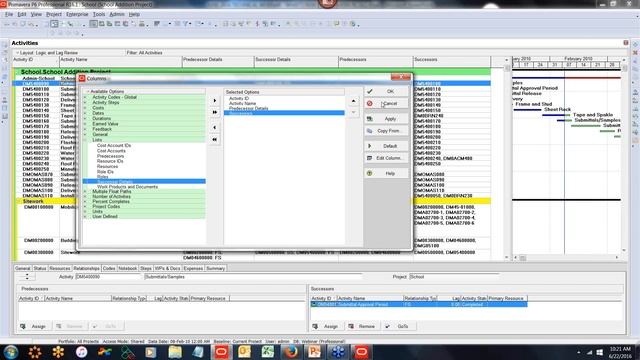Switch to the Notebook details tab

tap(127, 269)
